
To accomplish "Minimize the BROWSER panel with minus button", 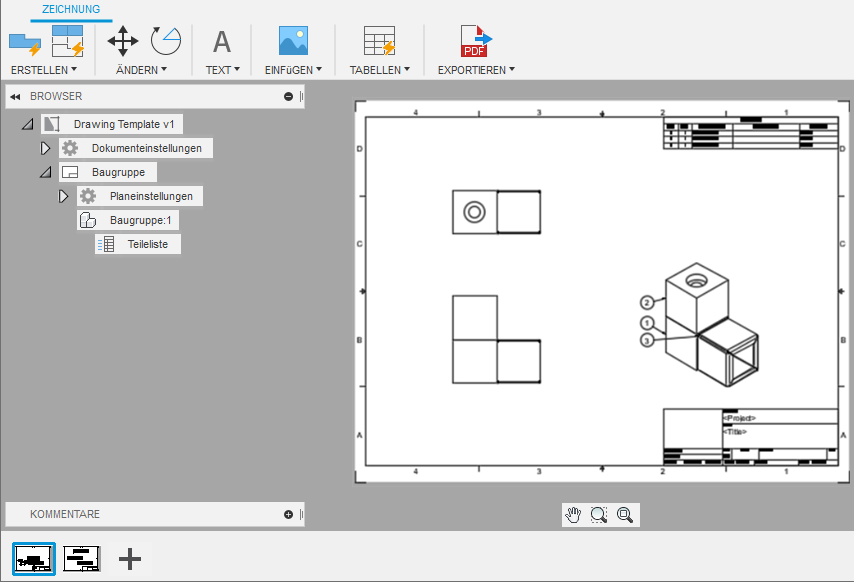I will coord(288,96).
